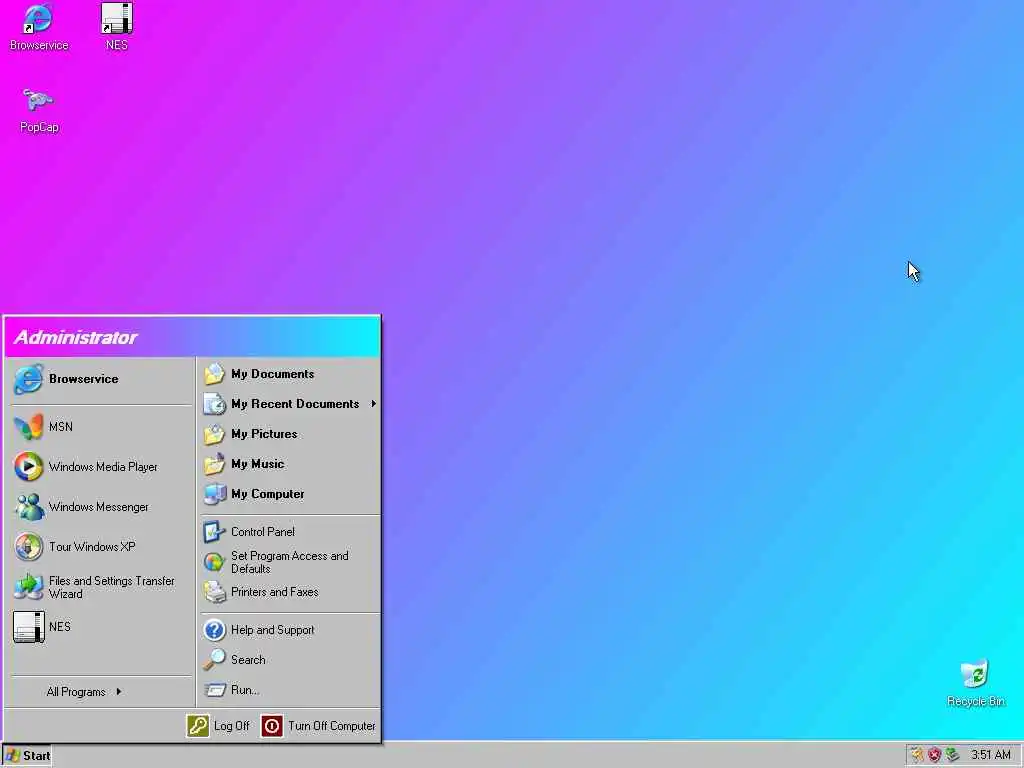
Task: Click the My Music folder icon
Action: [x=214, y=464]
